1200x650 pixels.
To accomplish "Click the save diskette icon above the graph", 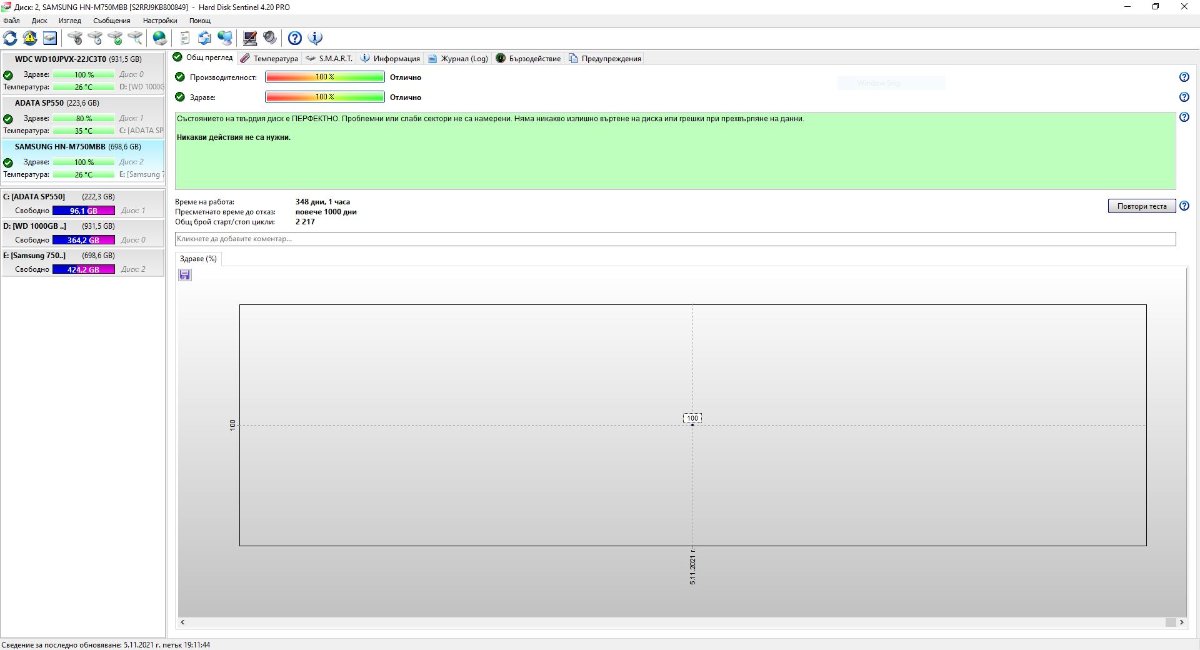I will (185, 274).
